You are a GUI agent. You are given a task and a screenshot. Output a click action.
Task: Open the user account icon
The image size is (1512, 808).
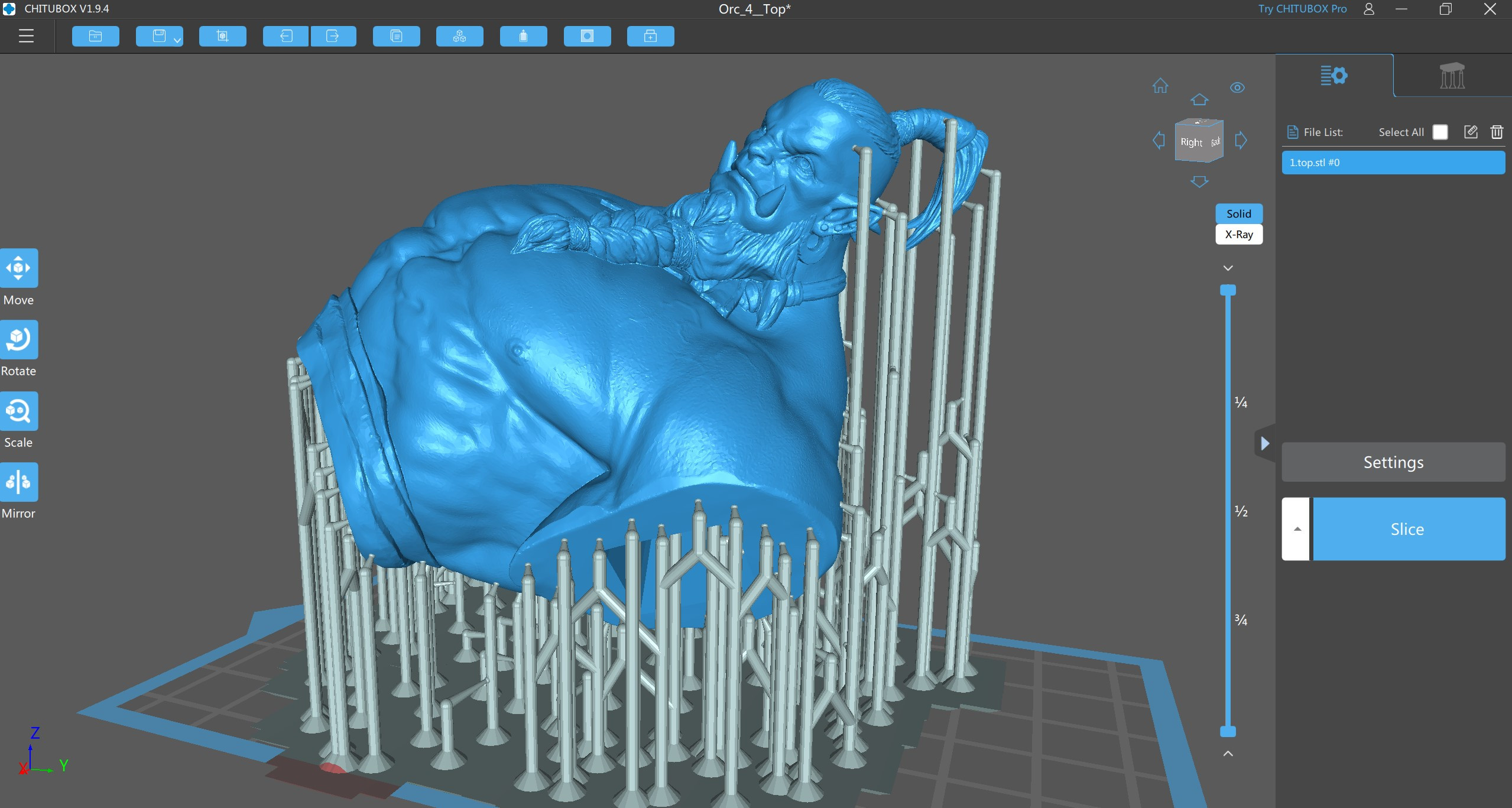tap(1369, 9)
